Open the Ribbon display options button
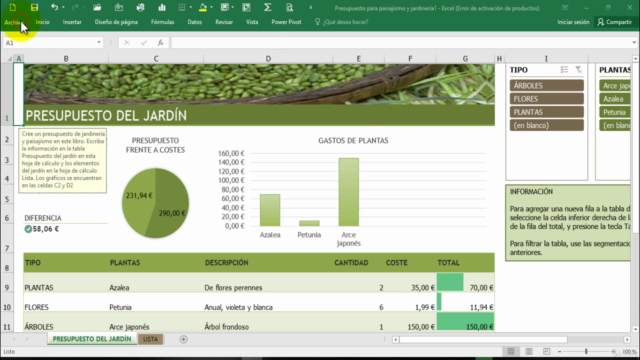 click(565, 8)
